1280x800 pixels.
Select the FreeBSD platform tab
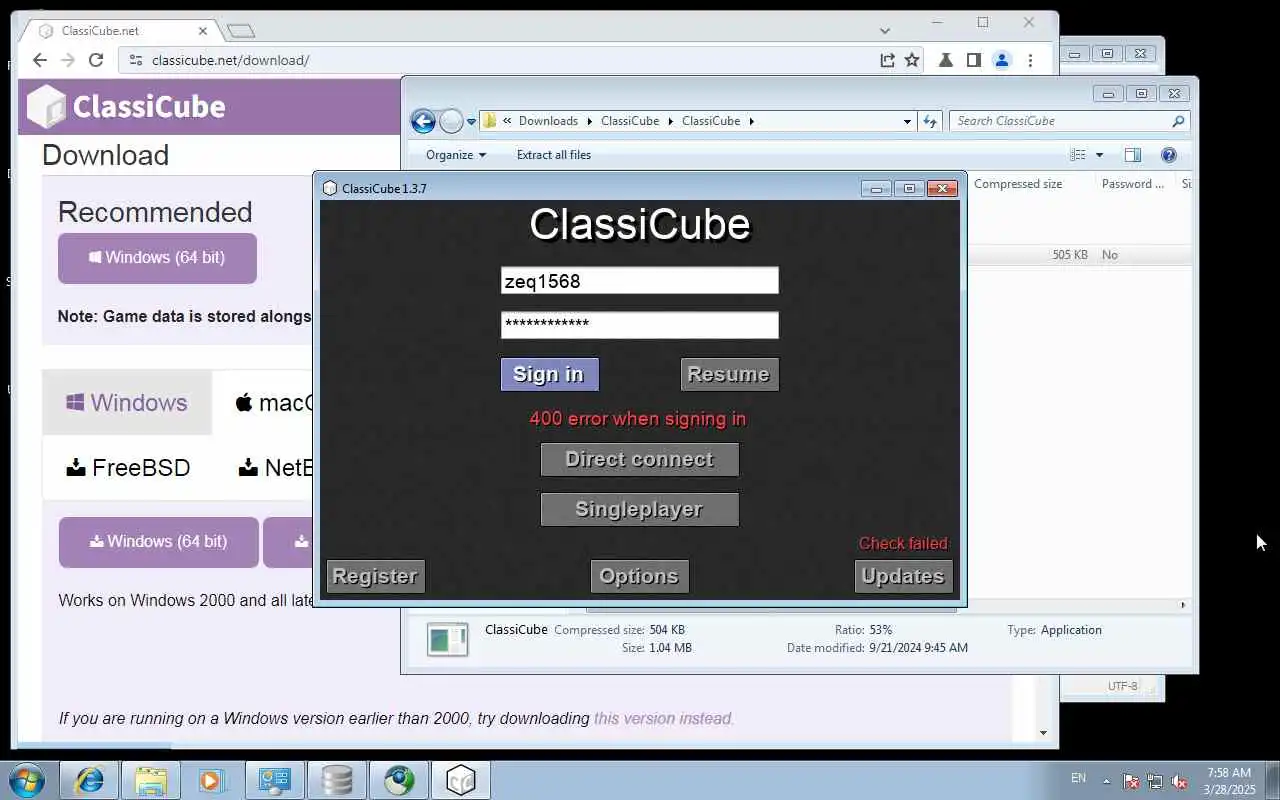128,468
